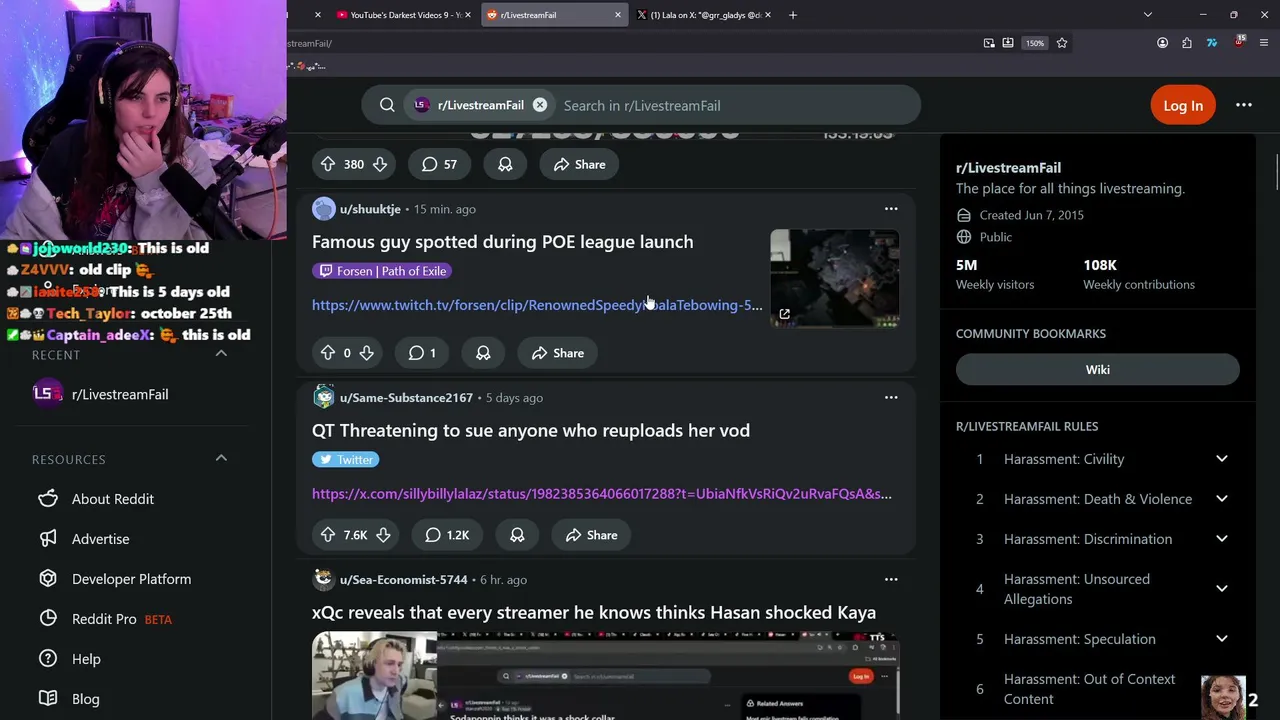Viewport: 1280px width, 720px height.
Task: Open the list all tabs dropdown
Action: (1148, 15)
